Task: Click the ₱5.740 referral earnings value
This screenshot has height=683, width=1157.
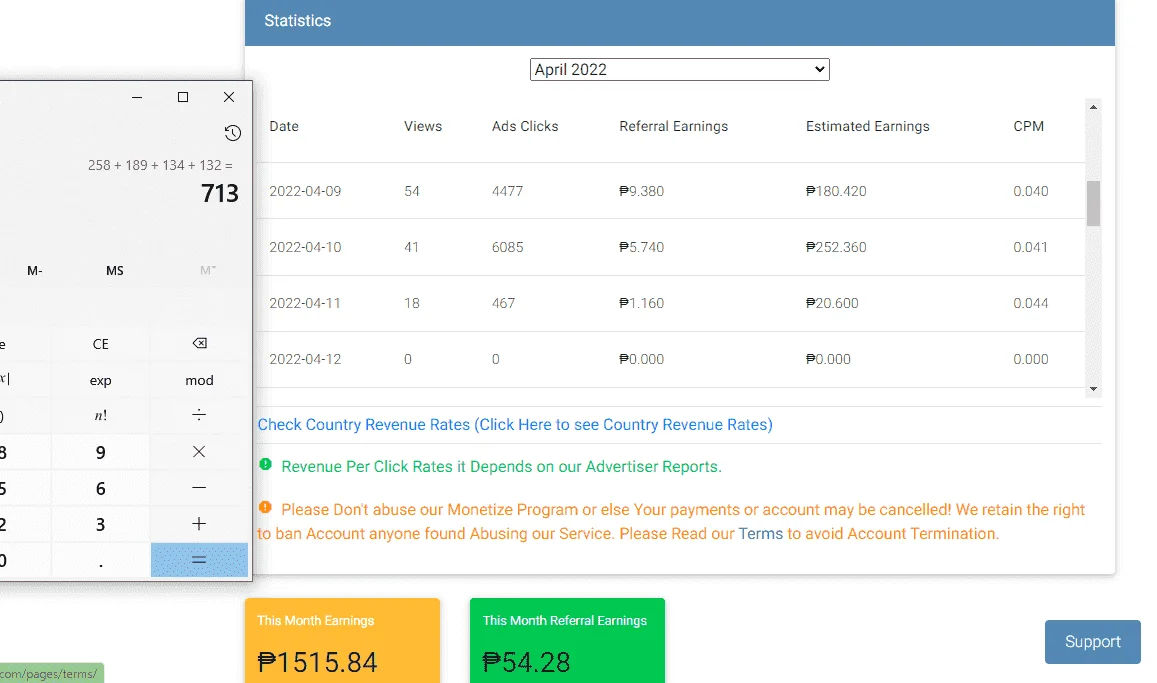Action: pyautogui.click(x=642, y=247)
